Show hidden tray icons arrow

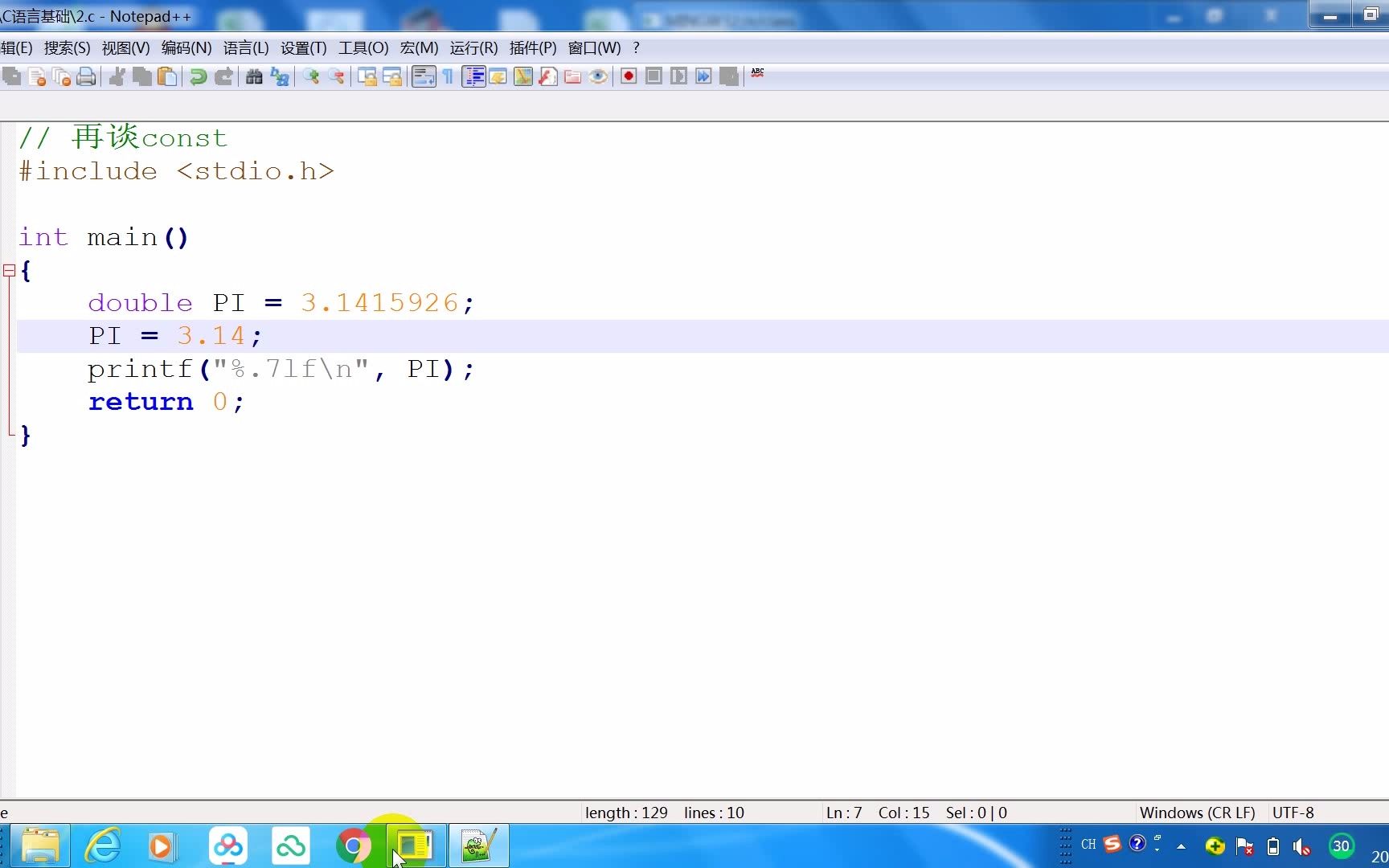click(1181, 846)
